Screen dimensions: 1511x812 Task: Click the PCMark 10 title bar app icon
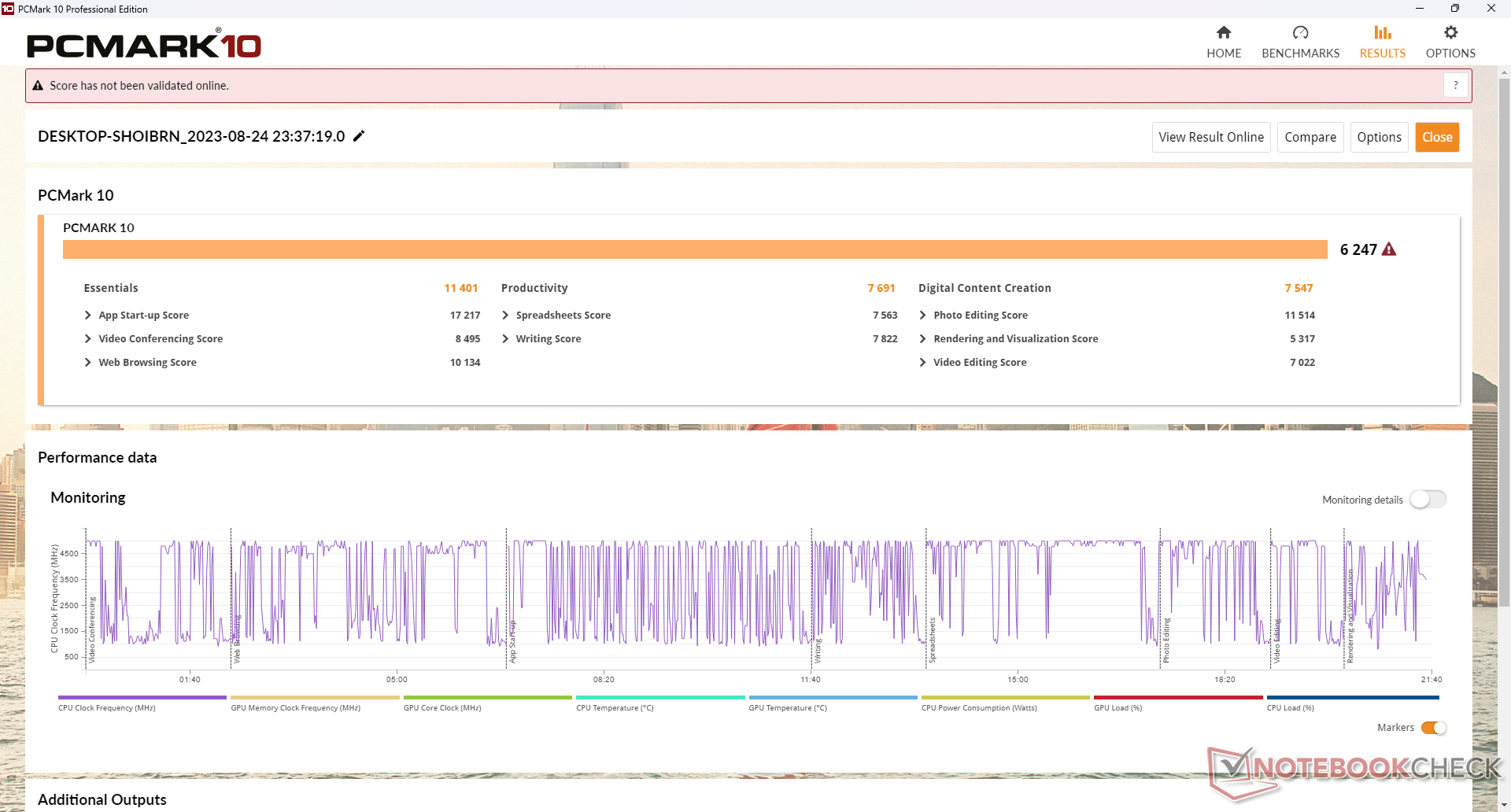8,9
